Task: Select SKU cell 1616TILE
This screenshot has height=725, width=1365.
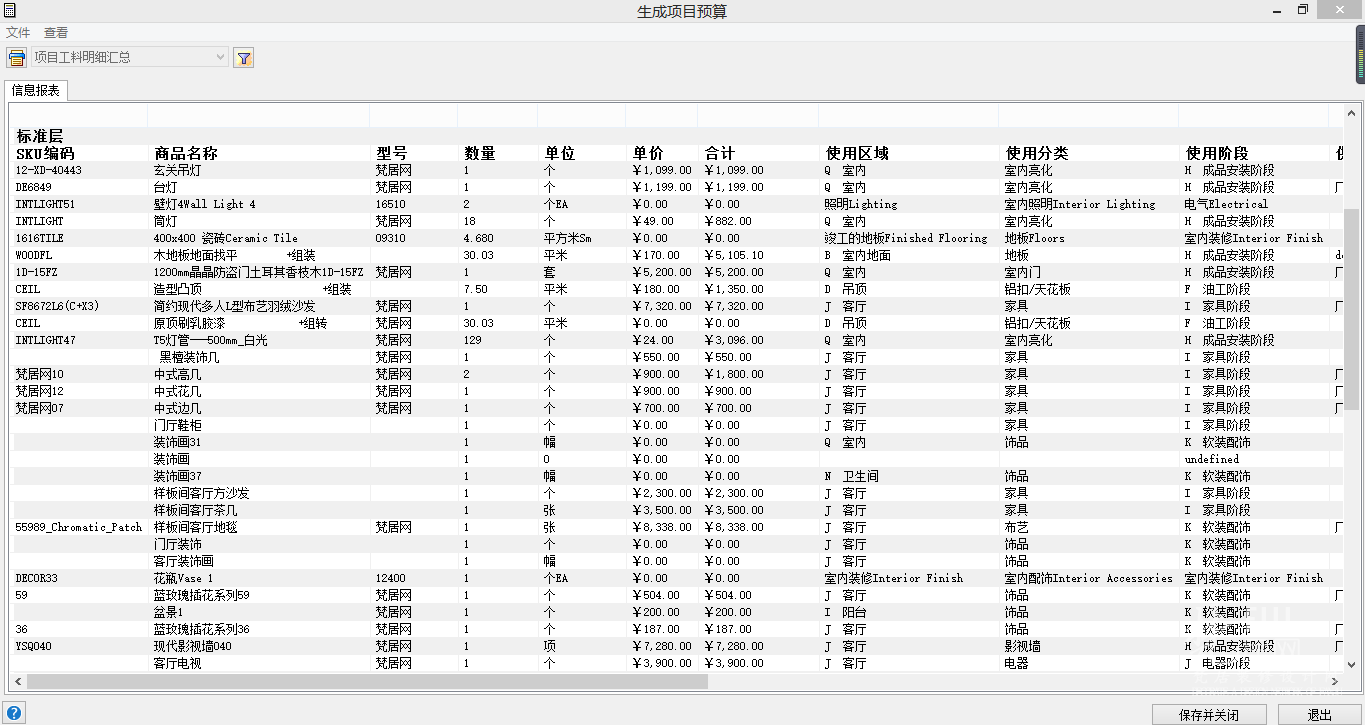Action: tap(39, 238)
